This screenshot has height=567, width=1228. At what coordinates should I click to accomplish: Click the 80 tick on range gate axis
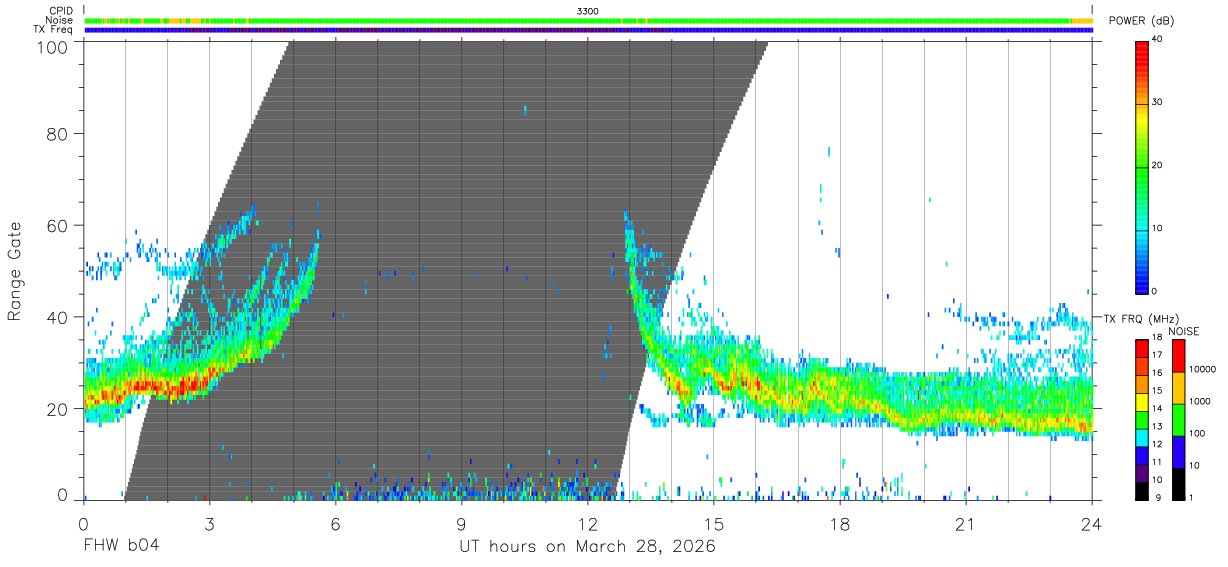pyautogui.click(x=57, y=134)
